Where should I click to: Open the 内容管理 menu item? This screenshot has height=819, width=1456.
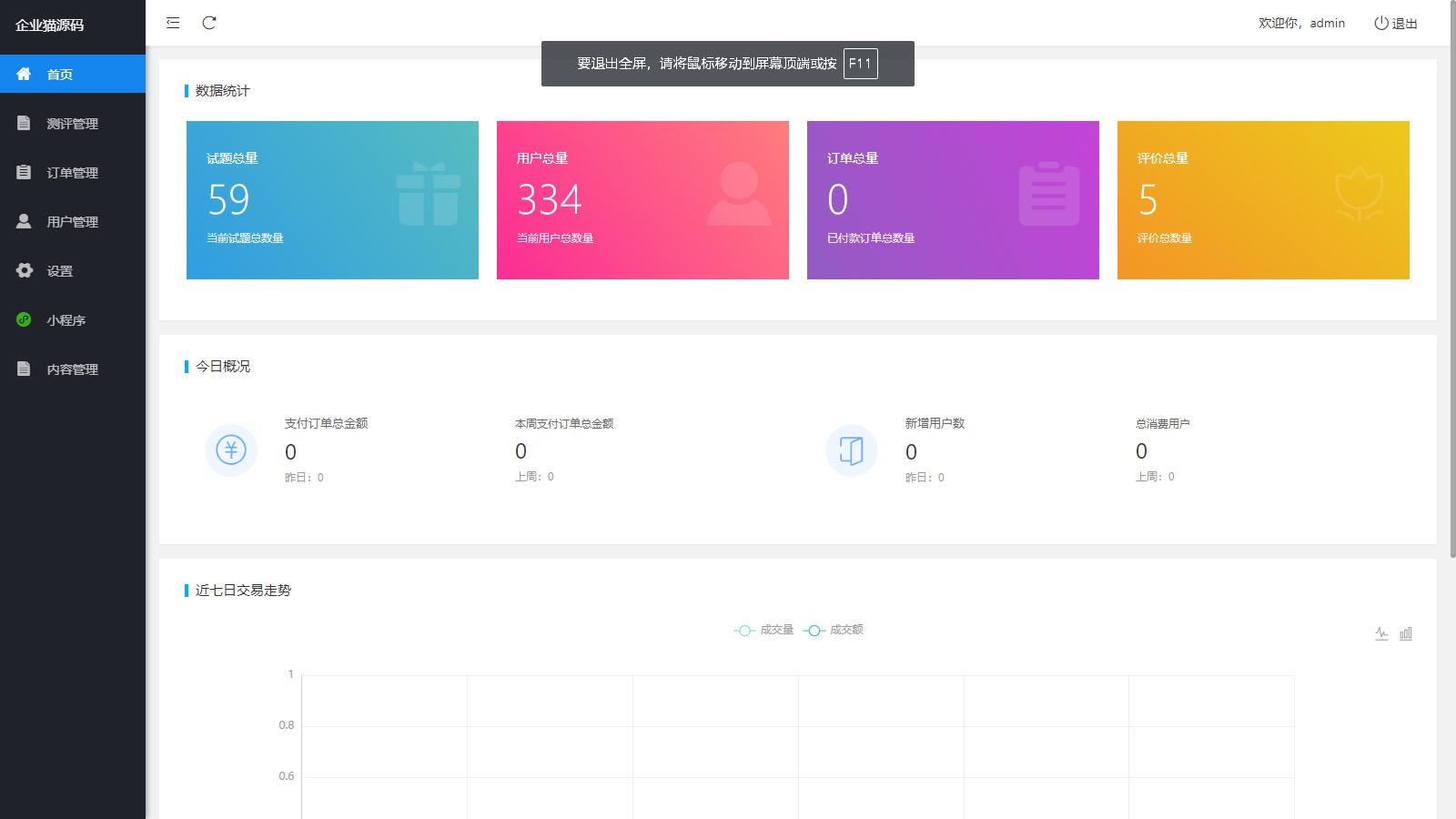pos(72,369)
